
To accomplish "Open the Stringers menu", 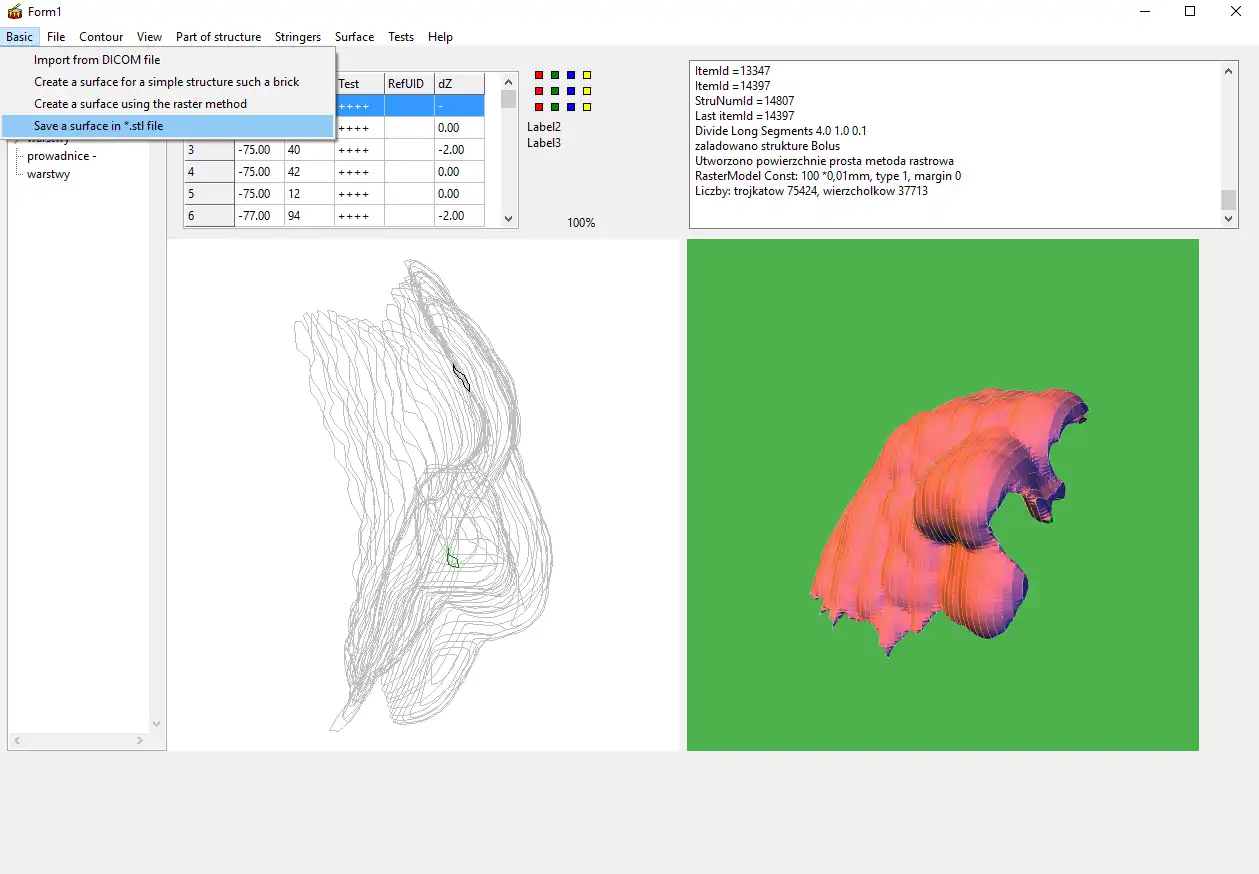I will pos(298,37).
